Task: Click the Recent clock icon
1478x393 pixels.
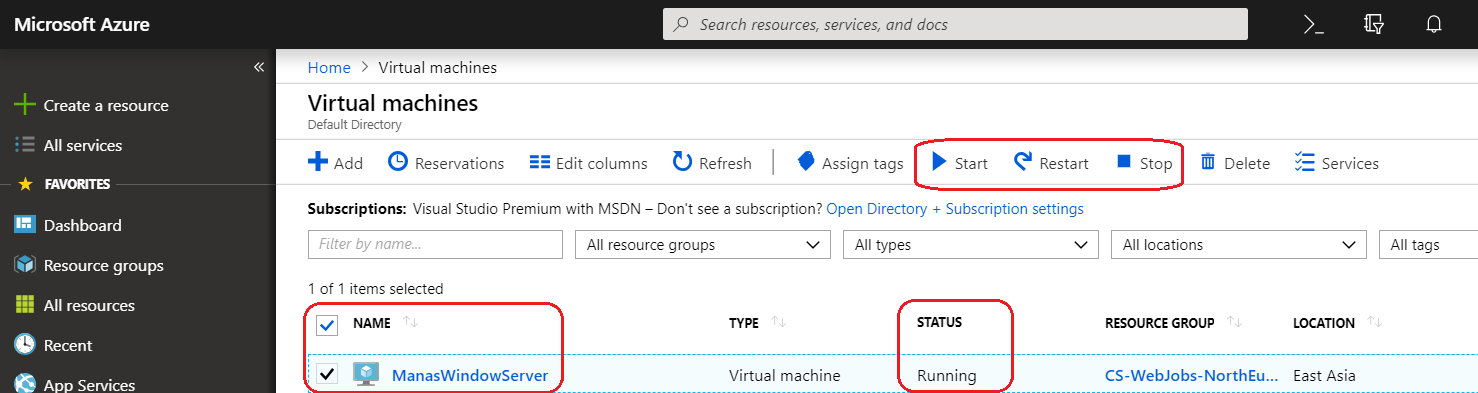Action: (x=25, y=345)
